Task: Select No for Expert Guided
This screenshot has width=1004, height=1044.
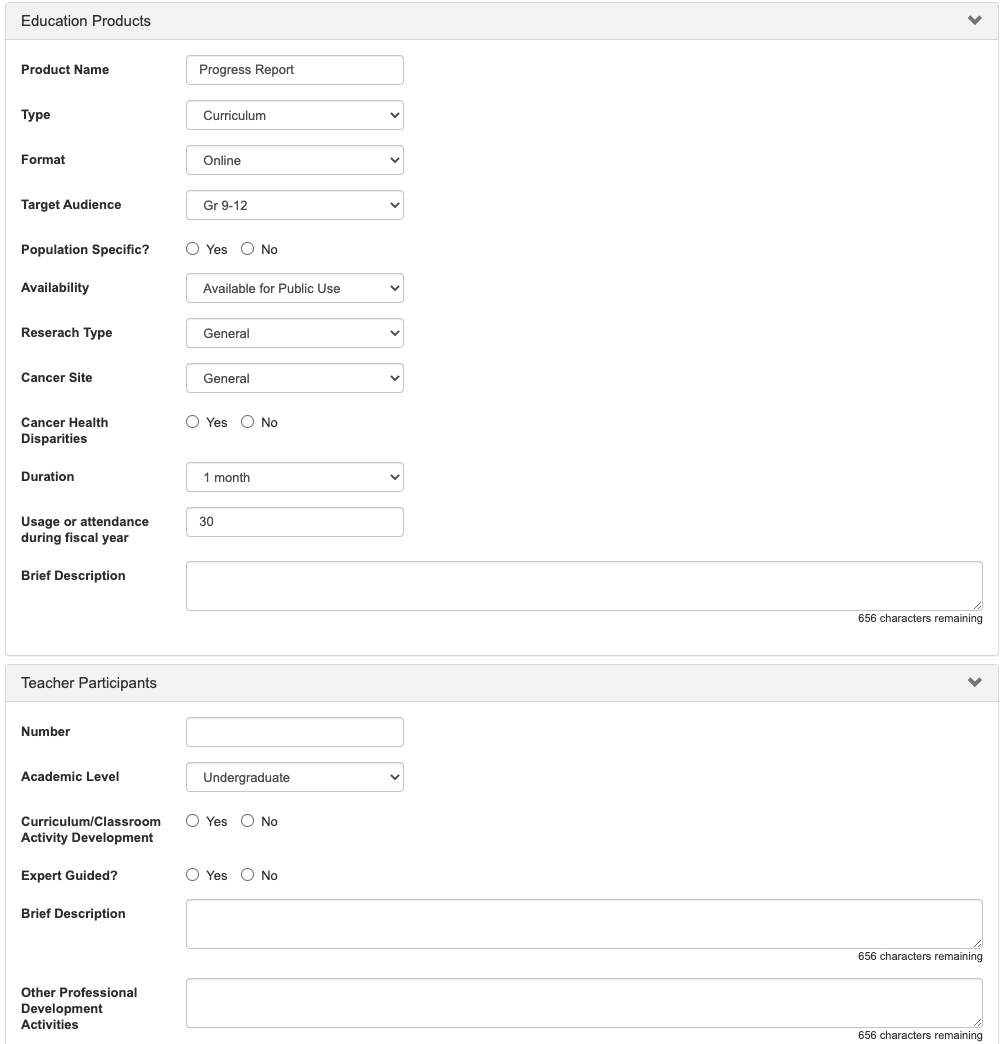Action: pos(247,875)
